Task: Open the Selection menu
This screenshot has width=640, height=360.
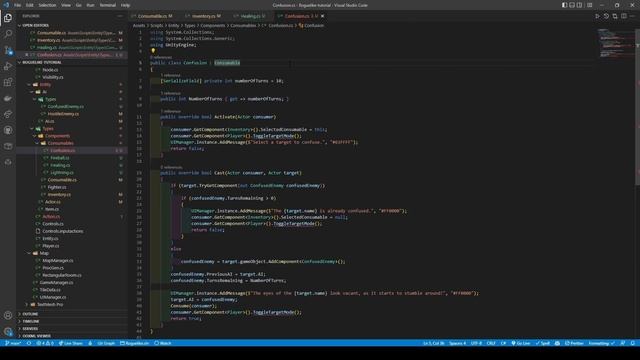Action: click(x=47, y=5)
